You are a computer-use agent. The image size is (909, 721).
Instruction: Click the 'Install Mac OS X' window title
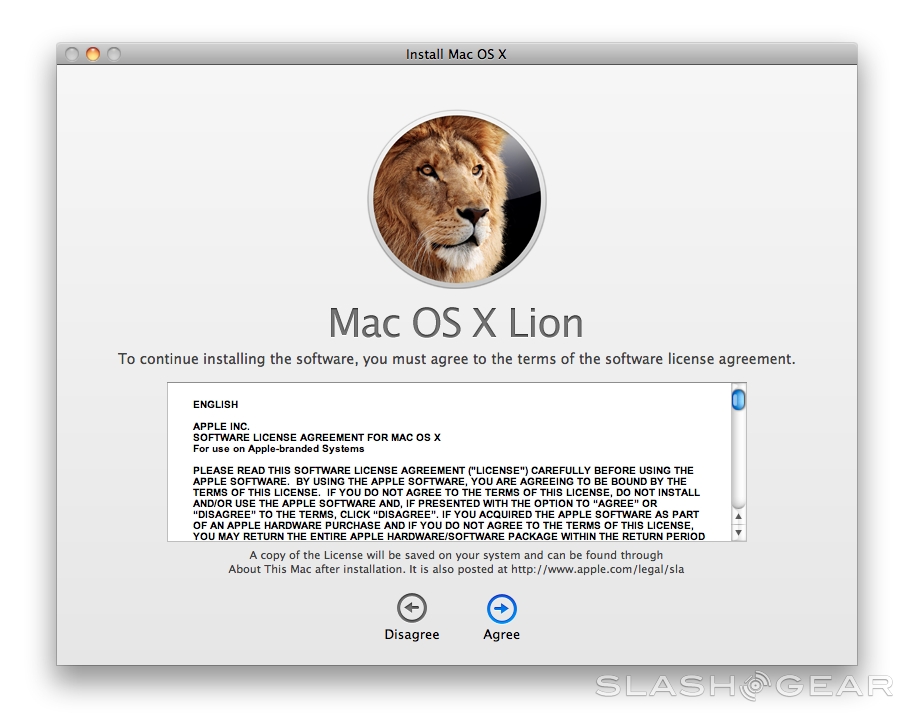click(456, 54)
